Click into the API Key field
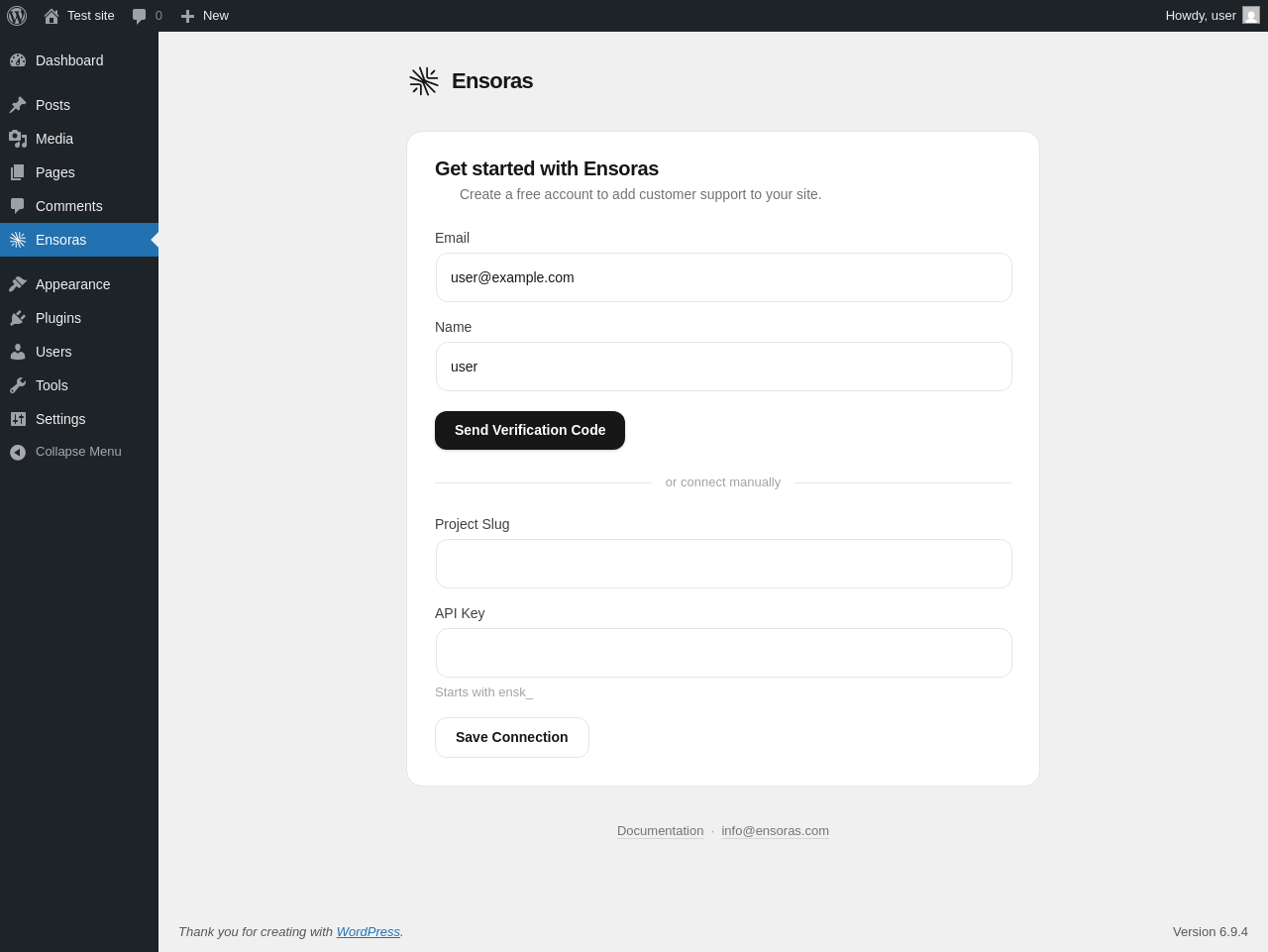 point(724,653)
